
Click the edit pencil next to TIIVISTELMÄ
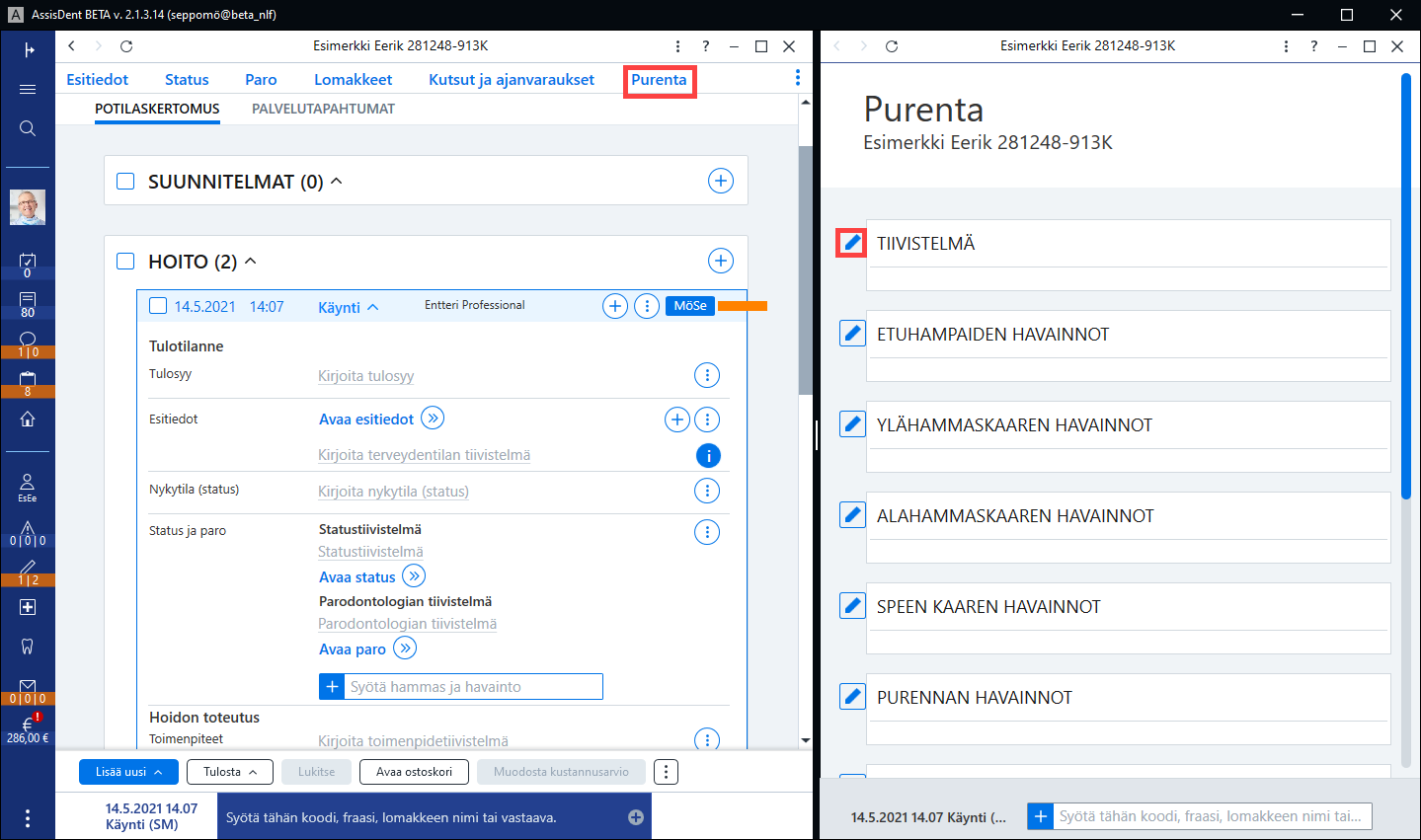coord(852,243)
